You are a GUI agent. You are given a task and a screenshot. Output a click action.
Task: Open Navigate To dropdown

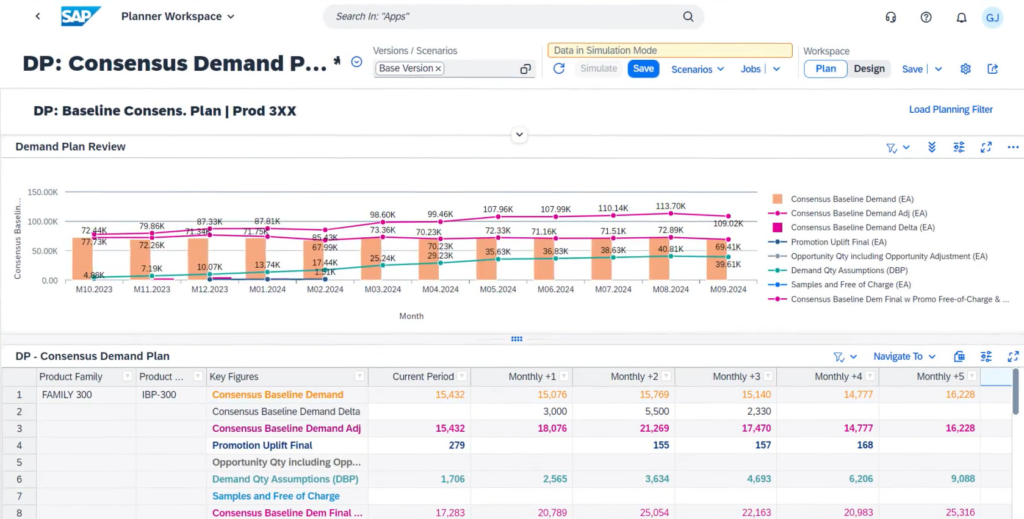click(x=904, y=356)
